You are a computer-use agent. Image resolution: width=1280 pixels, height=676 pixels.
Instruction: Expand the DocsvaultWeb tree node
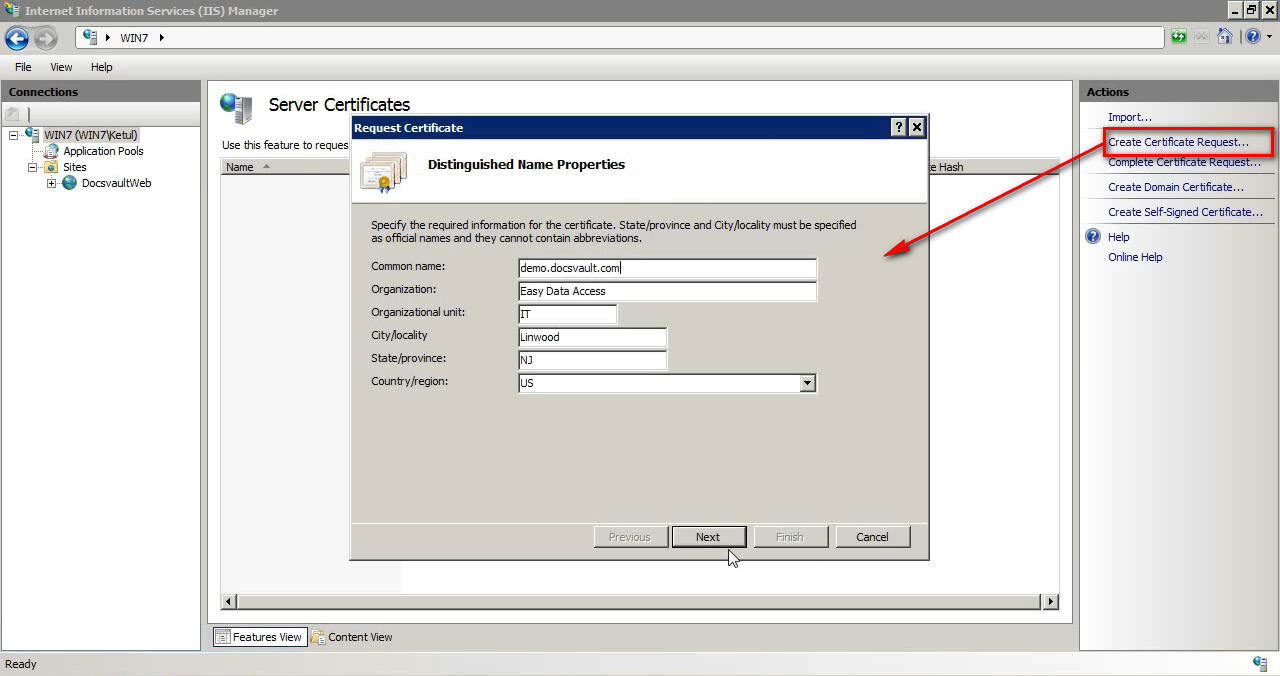tap(51, 183)
